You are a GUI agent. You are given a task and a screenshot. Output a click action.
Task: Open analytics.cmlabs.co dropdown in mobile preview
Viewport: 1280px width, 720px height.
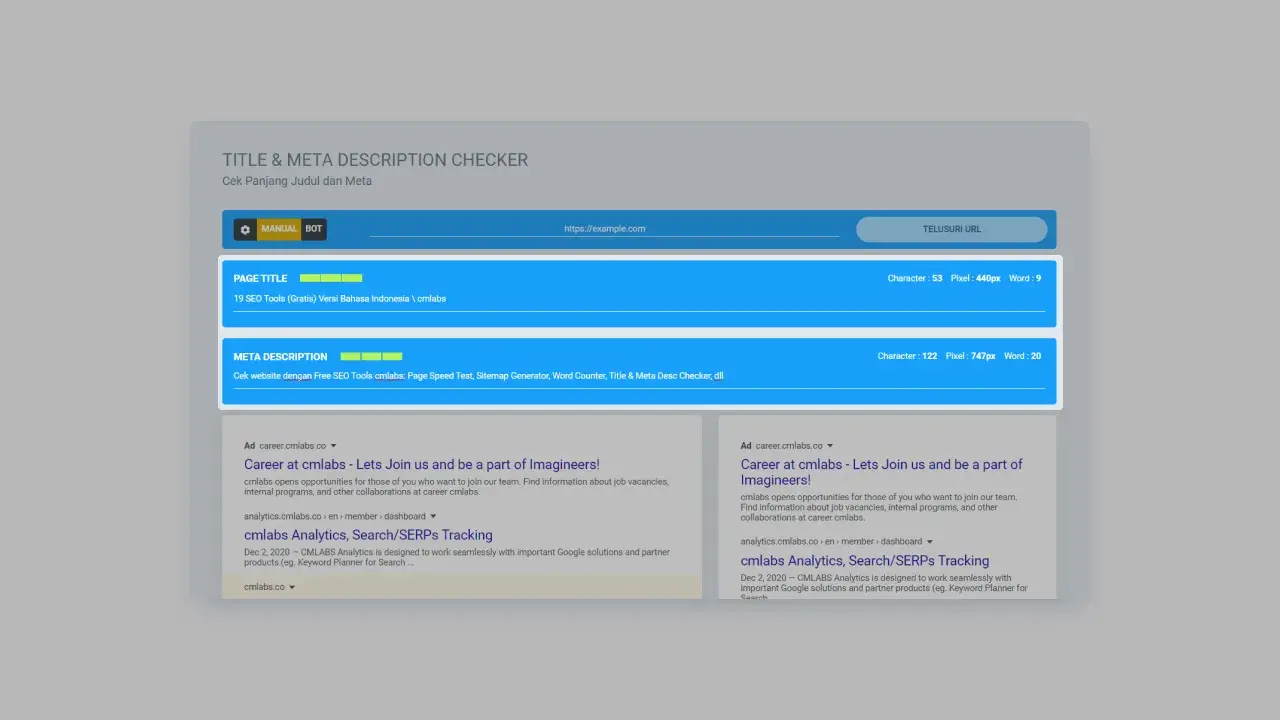(x=929, y=541)
